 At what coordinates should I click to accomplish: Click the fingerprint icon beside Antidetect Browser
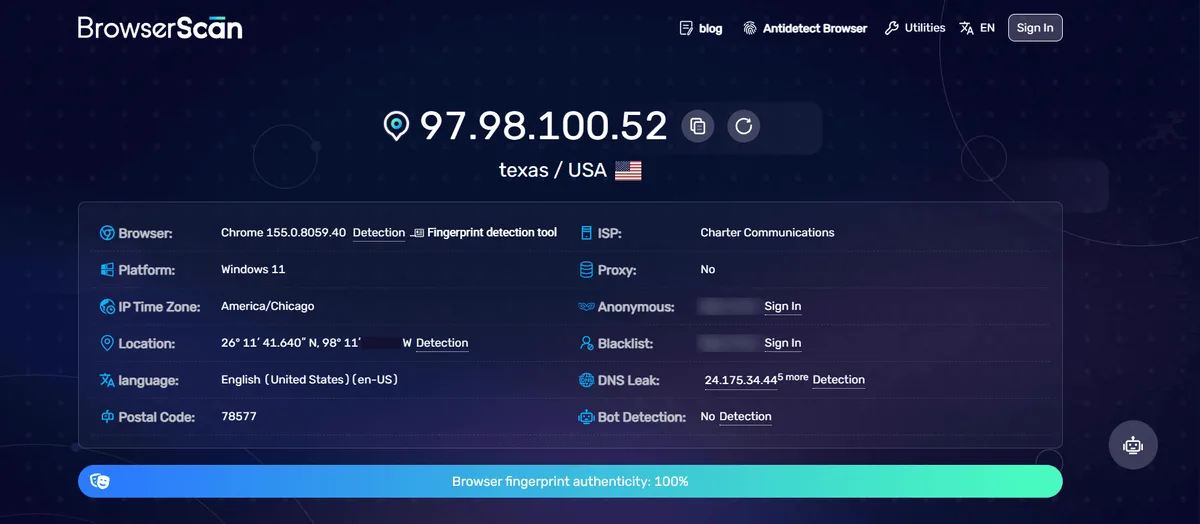pos(750,28)
